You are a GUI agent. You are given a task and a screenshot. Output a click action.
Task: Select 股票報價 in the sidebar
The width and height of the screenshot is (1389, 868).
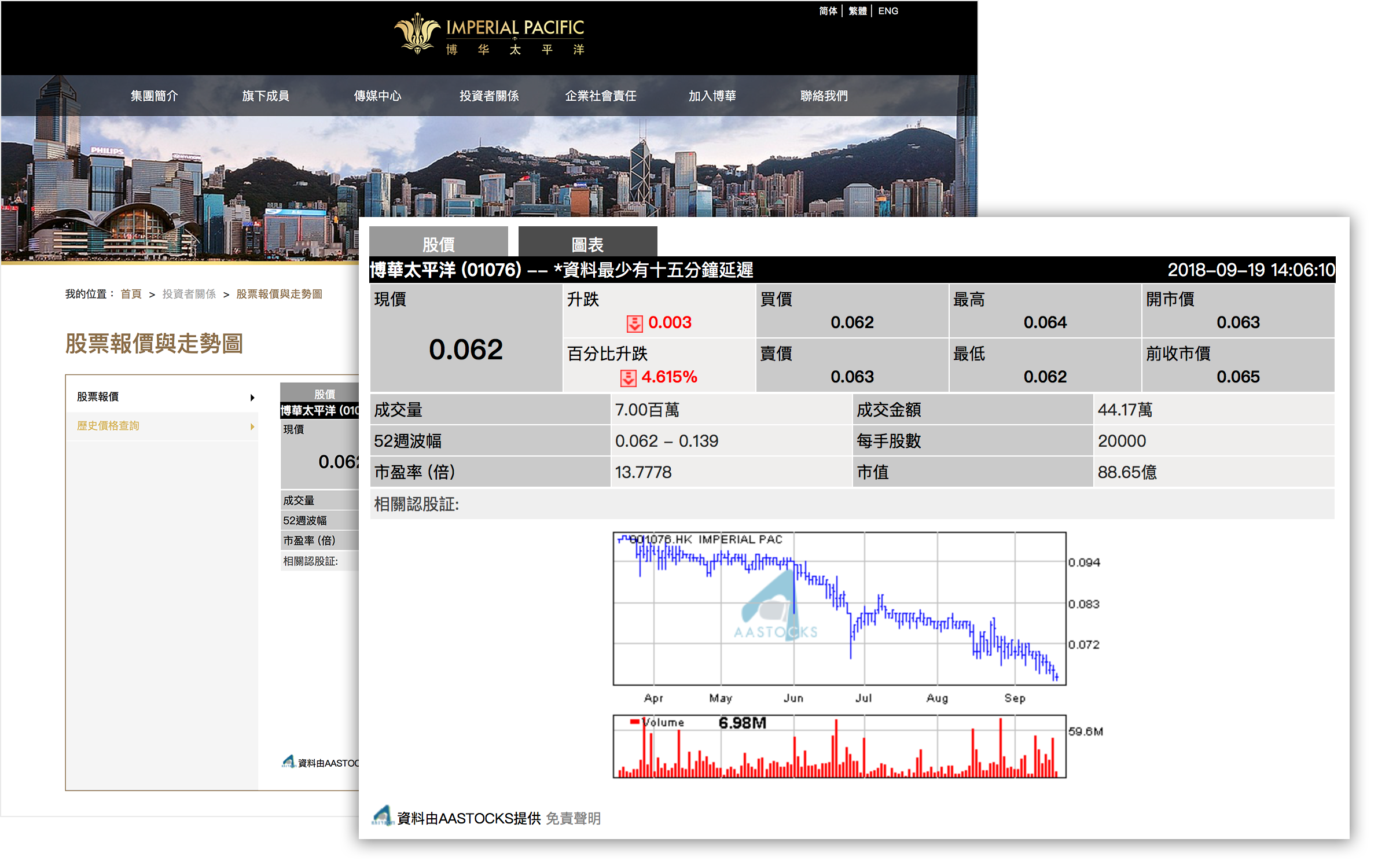click(x=162, y=397)
